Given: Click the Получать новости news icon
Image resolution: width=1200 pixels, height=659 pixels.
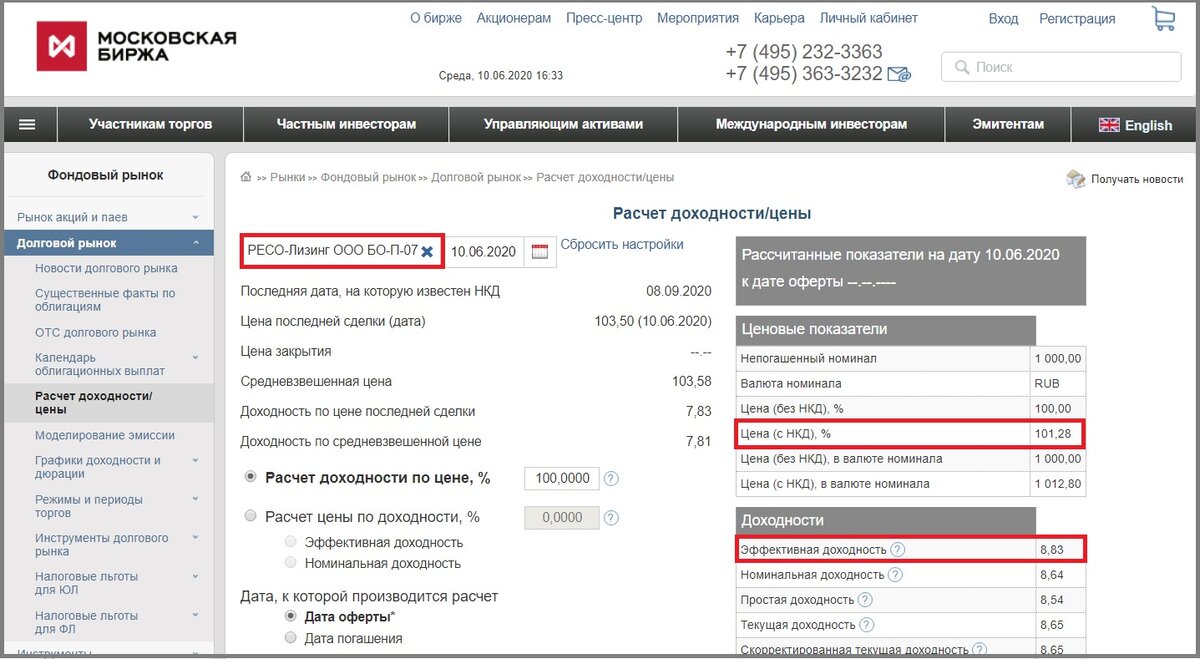Looking at the screenshot, I should (x=1076, y=179).
